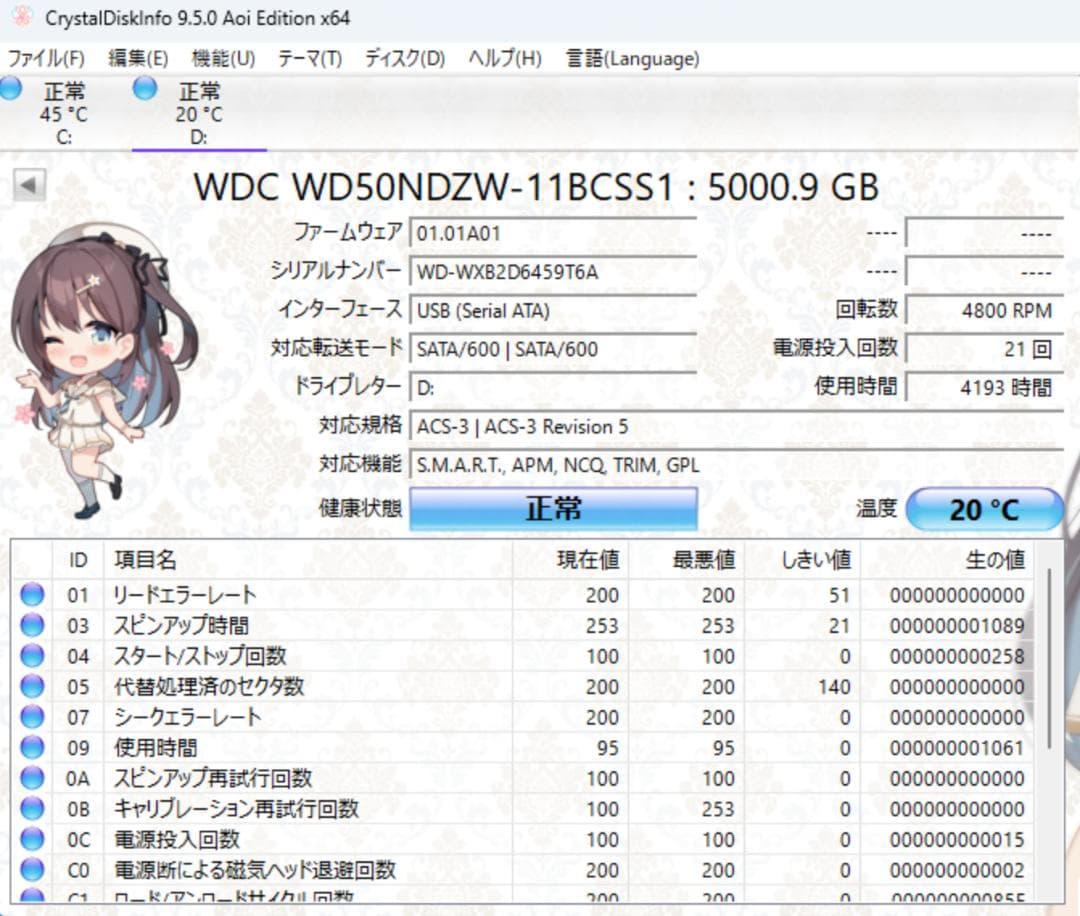Open the 機能(U) functions menu
Viewport: 1080px width, 916px height.
click(222, 58)
